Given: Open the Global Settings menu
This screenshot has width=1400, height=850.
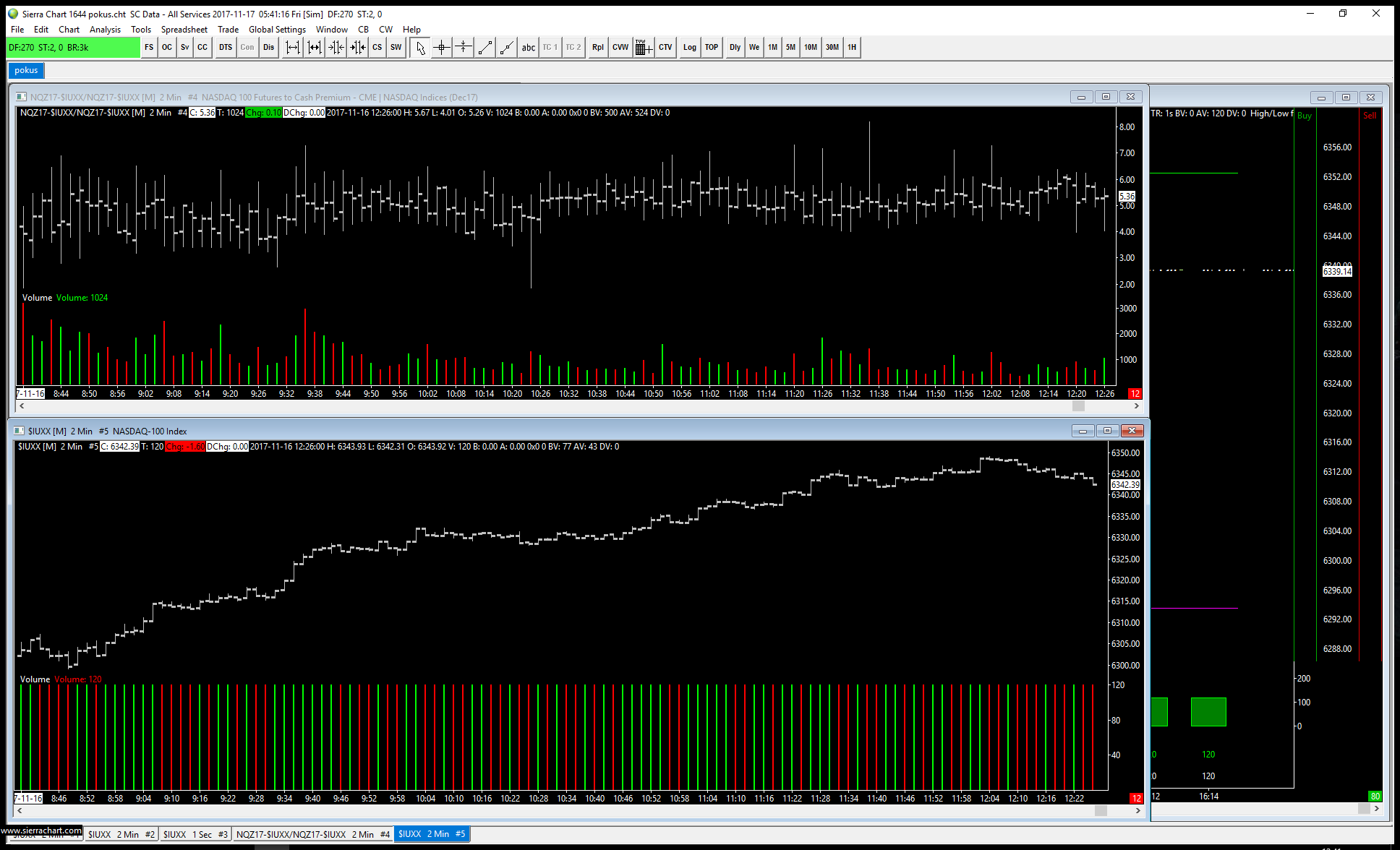Looking at the screenshot, I should tap(277, 30).
